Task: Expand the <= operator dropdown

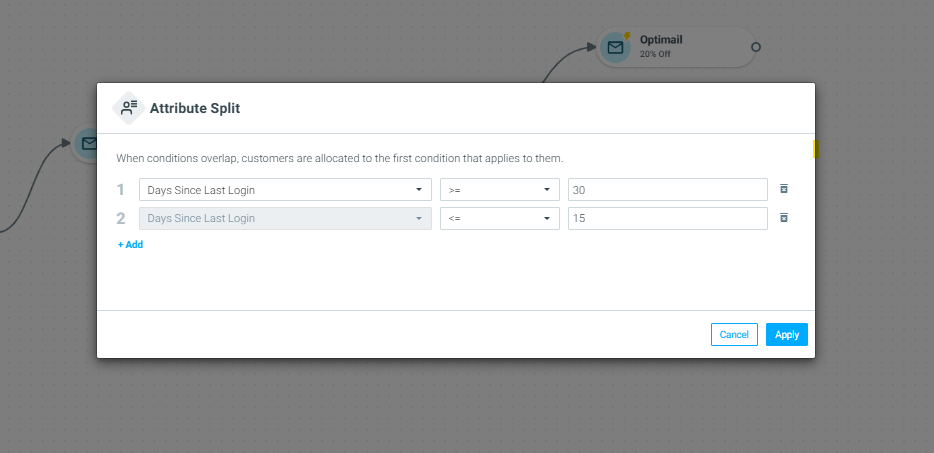Action: (500, 218)
